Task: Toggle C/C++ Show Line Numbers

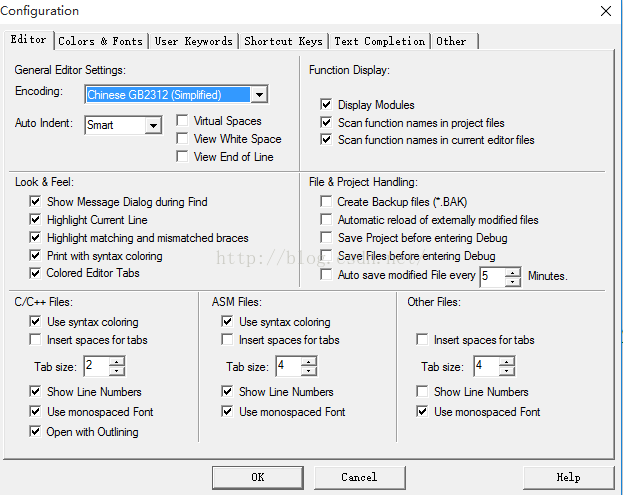Action: pyautogui.click(x=35, y=392)
